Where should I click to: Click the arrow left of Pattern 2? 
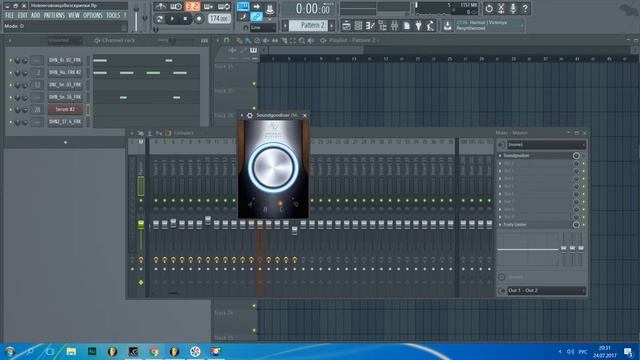[285, 26]
